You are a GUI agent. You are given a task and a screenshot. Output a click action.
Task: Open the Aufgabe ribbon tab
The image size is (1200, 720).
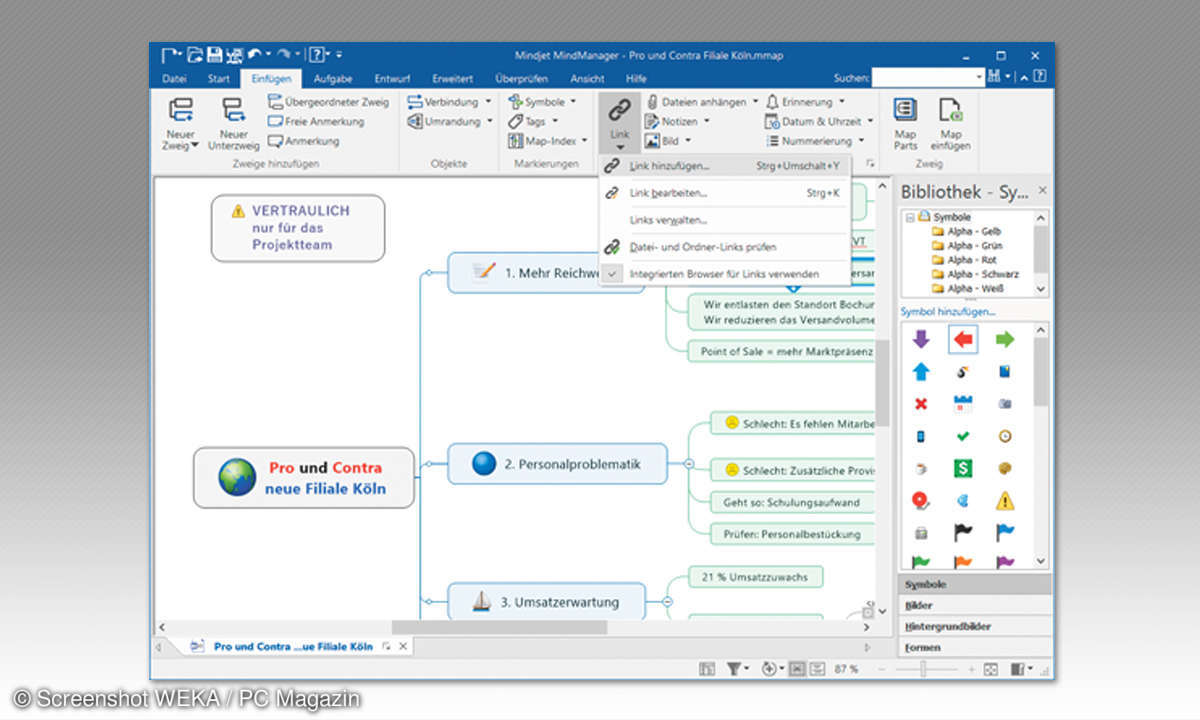click(x=332, y=78)
